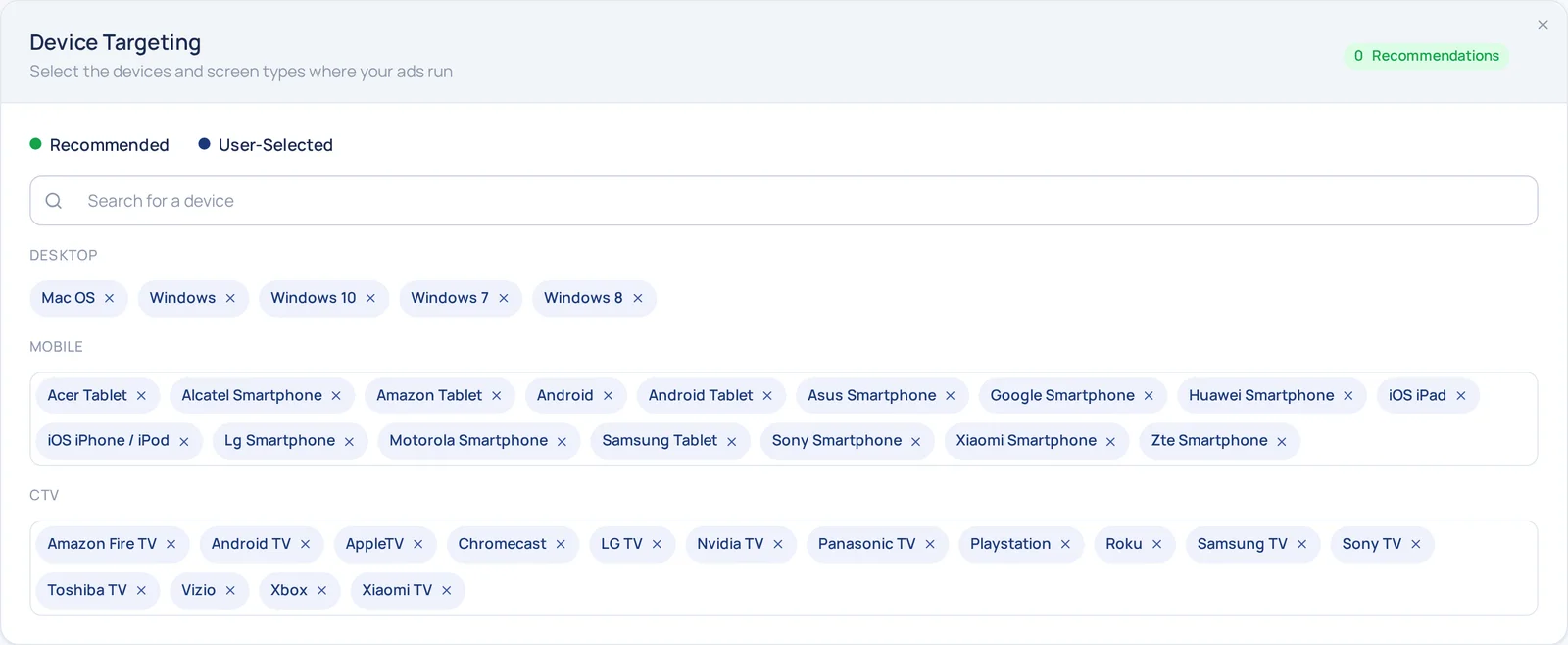Click the Windows device chip label
1568x645 pixels.
pyautogui.click(x=182, y=298)
